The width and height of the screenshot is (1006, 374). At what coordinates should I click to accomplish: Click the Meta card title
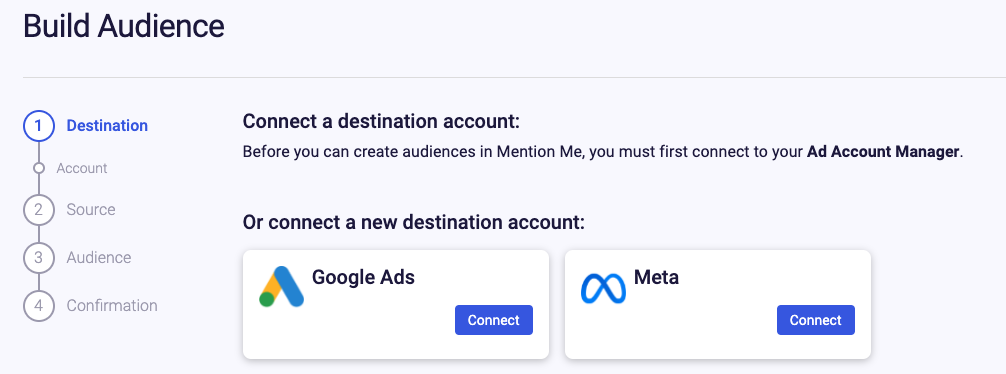tap(656, 277)
